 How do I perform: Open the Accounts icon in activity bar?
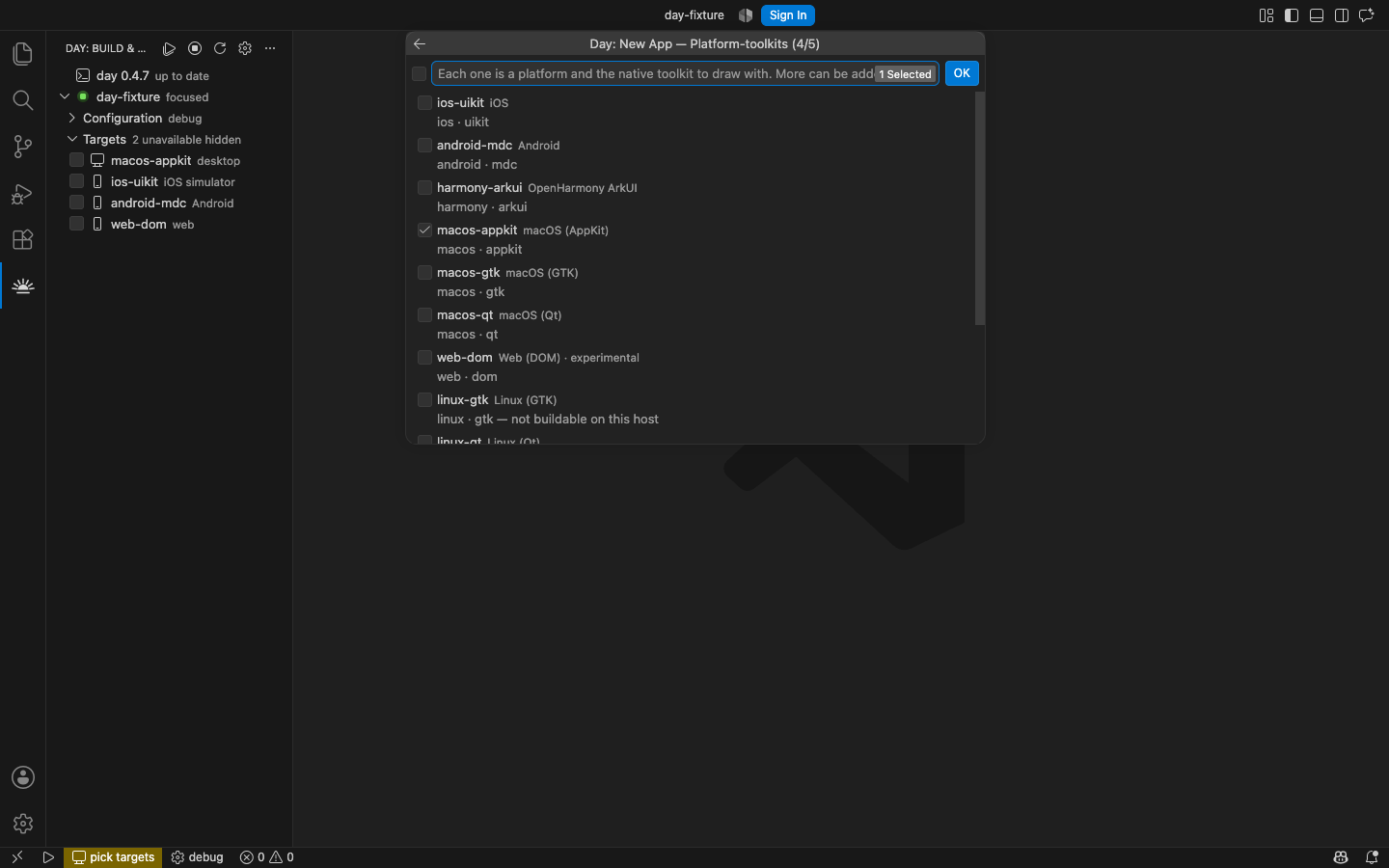tap(22, 777)
